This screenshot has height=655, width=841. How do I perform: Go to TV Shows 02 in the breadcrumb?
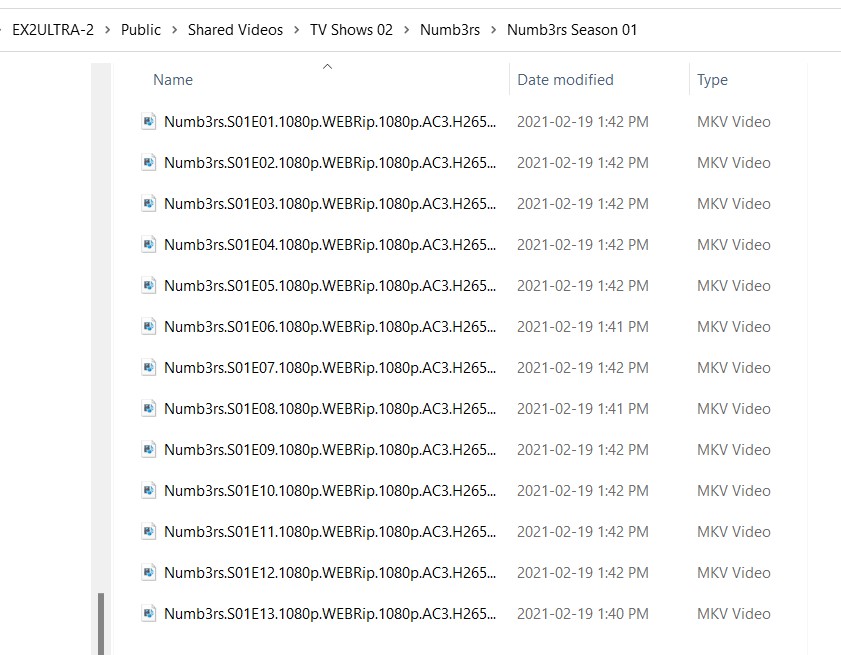click(x=351, y=30)
